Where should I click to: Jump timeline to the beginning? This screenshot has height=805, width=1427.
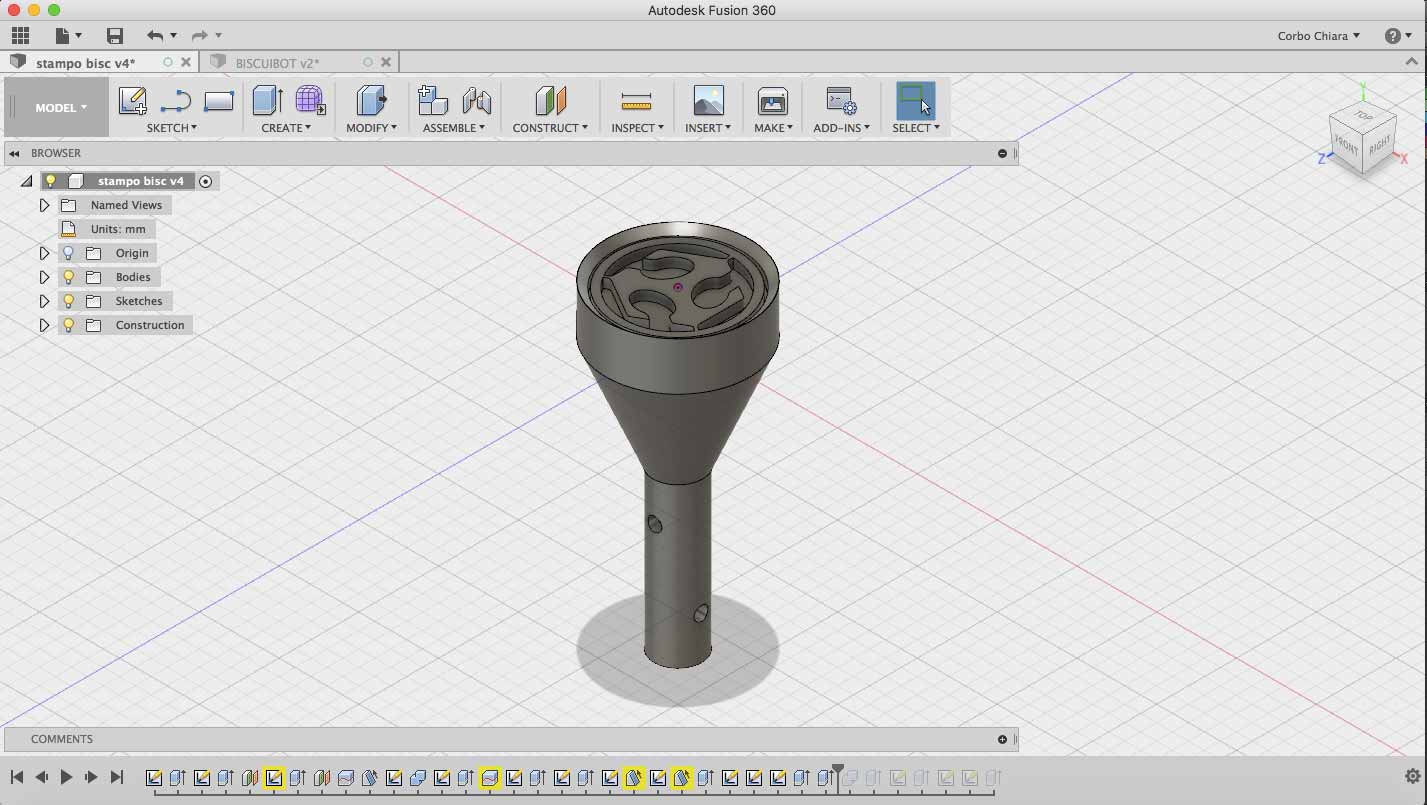[x=17, y=777]
